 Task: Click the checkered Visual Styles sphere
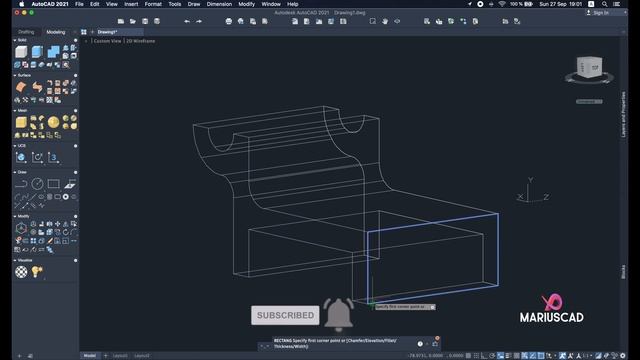pyautogui.click(x=21, y=272)
